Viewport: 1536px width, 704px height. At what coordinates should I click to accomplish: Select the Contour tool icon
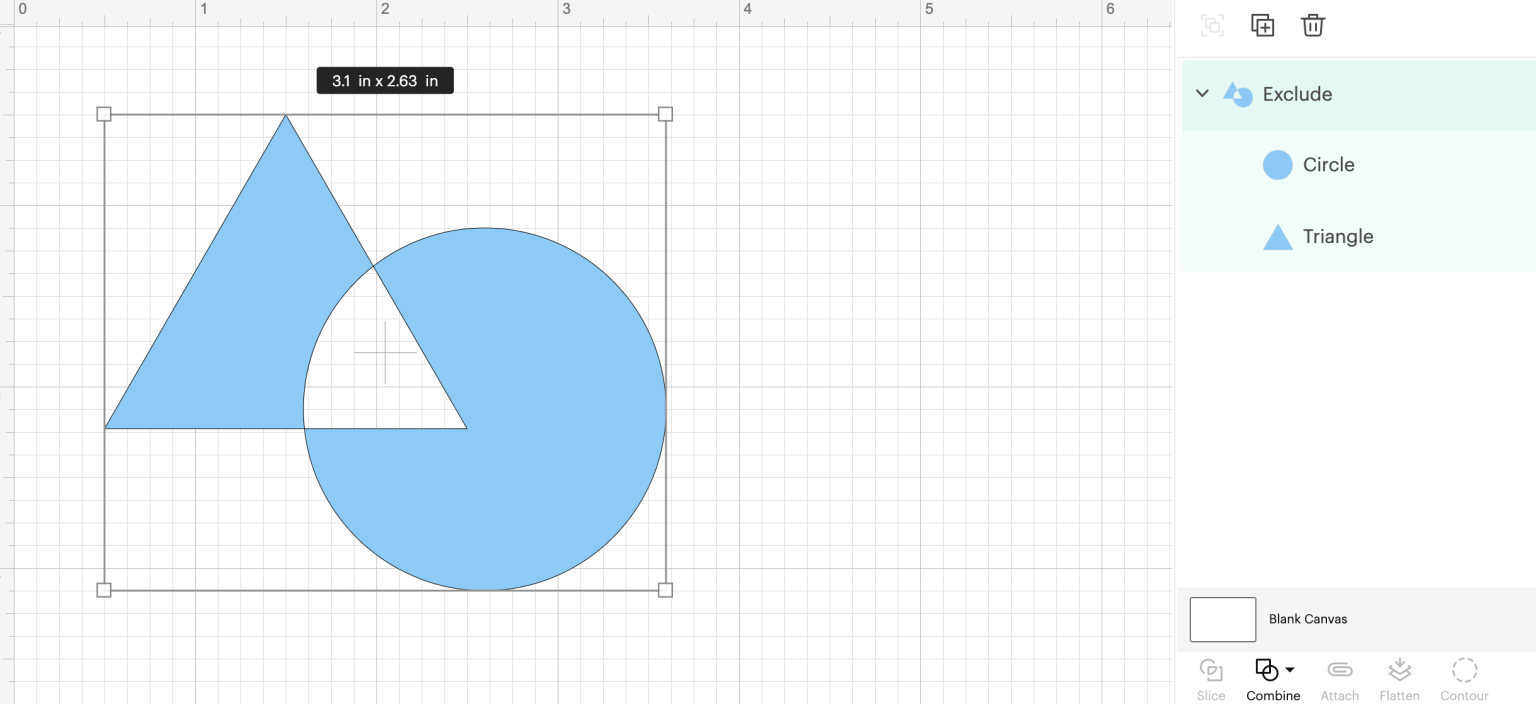(1464, 670)
